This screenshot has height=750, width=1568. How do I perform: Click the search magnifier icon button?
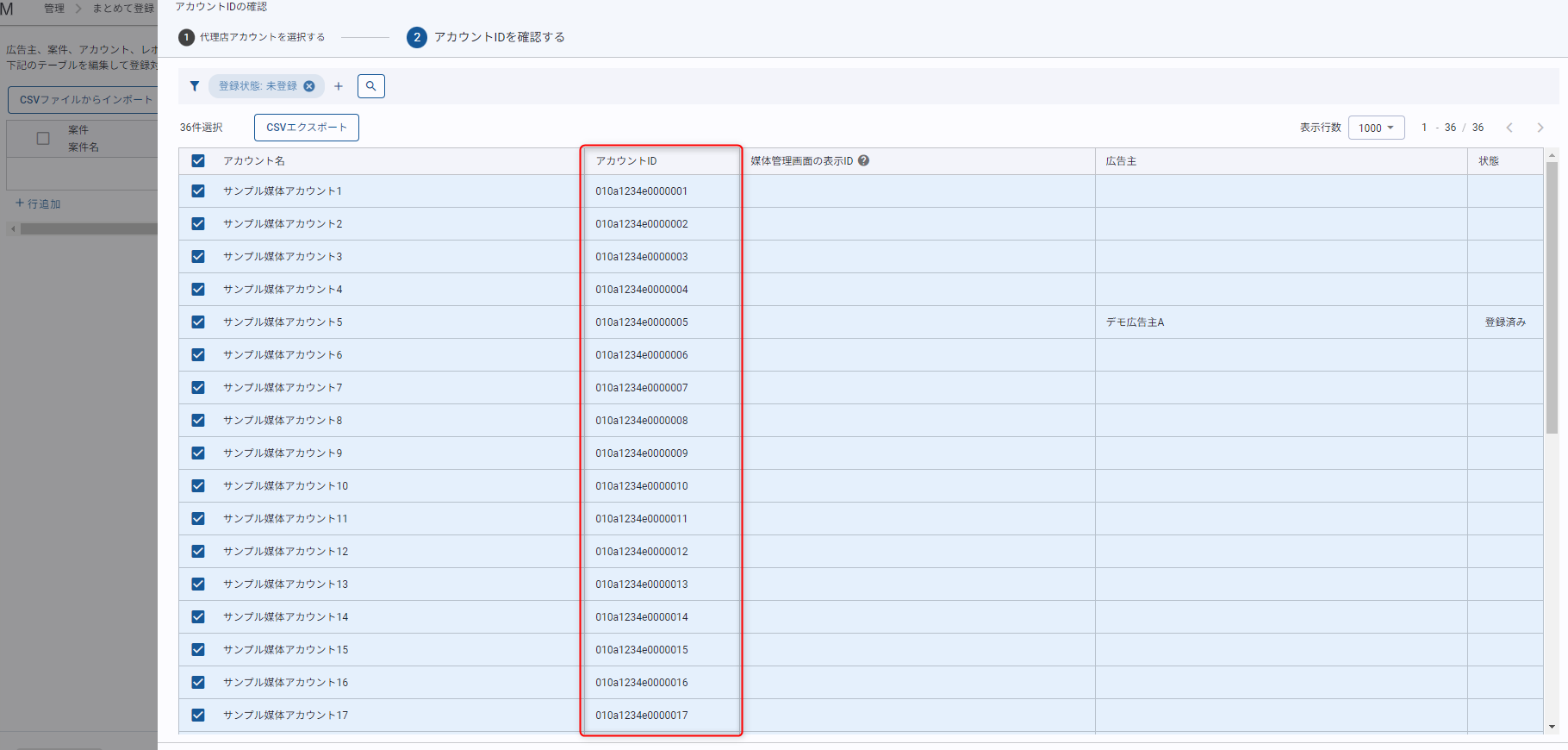371,86
